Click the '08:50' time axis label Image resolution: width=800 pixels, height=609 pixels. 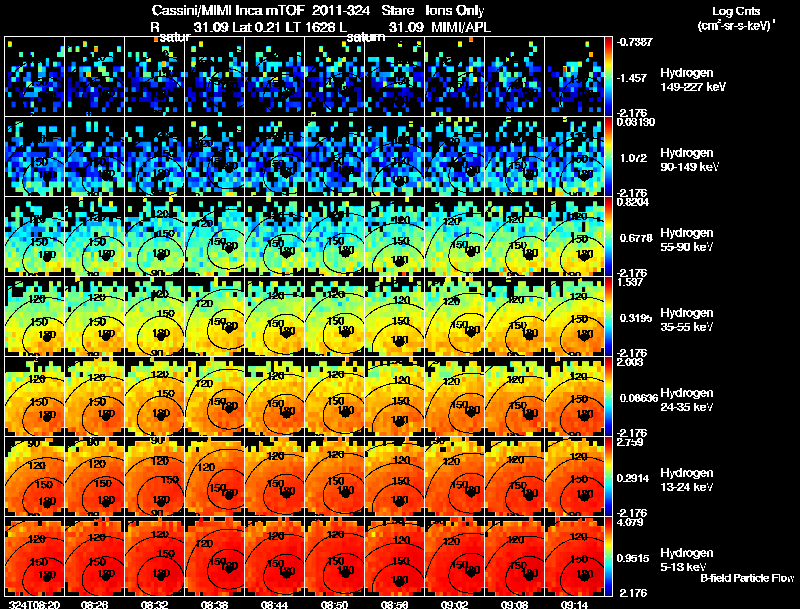334,604
